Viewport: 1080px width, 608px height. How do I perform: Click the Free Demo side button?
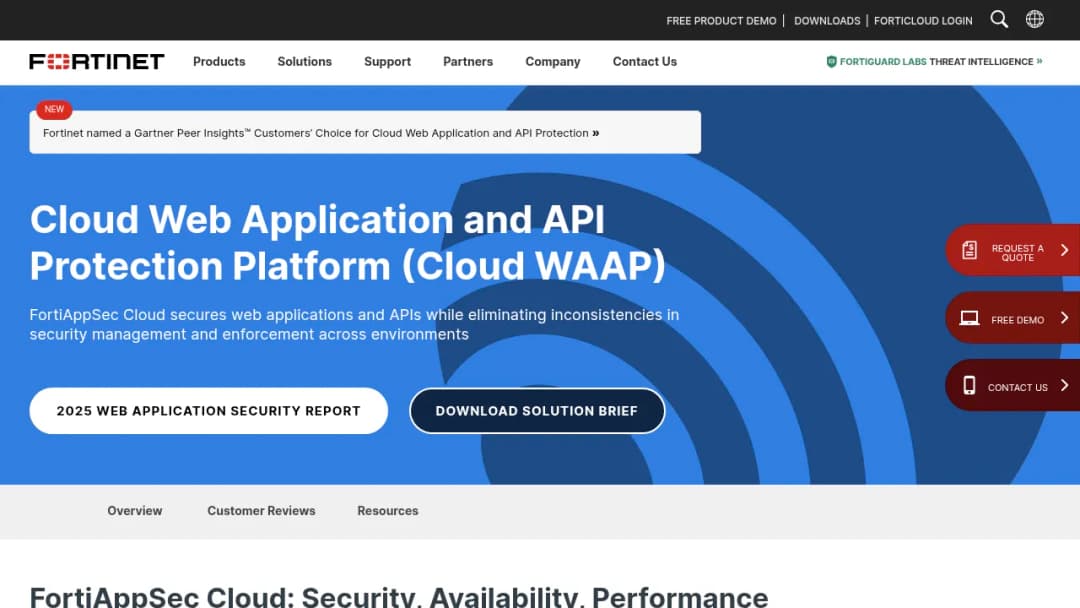pos(1012,317)
